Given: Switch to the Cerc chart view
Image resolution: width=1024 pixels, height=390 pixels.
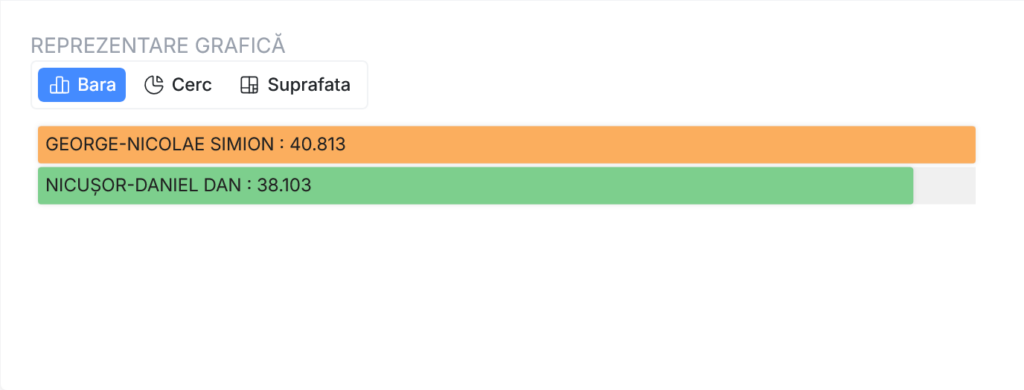Looking at the screenshot, I should (x=178, y=85).
